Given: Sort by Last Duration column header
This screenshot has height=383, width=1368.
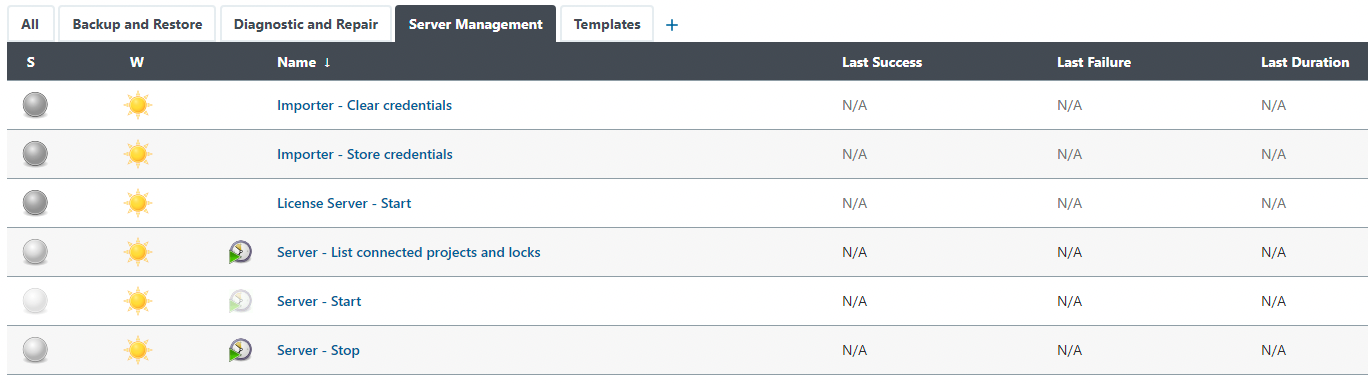Looking at the screenshot, I should [x=1305, y=62].
